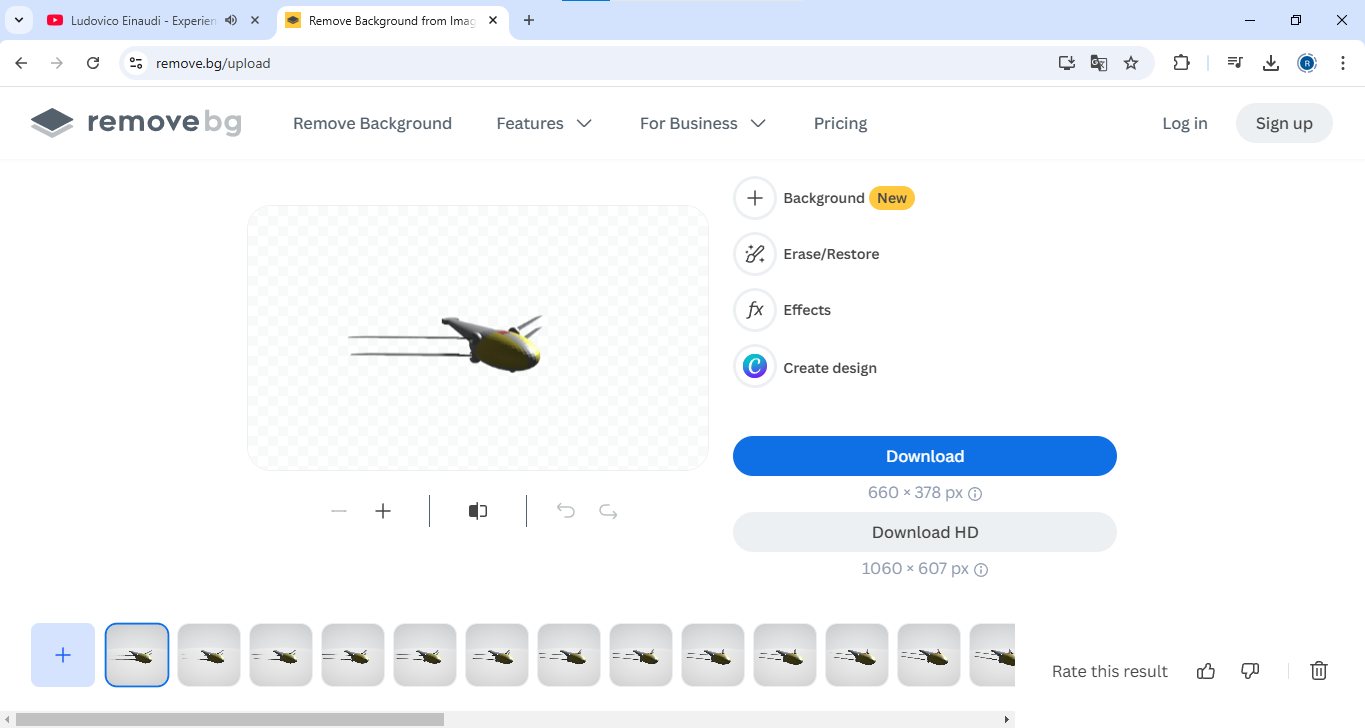
Task: Click the horizontal scrollbar at bottom
Action: [229, 719]
